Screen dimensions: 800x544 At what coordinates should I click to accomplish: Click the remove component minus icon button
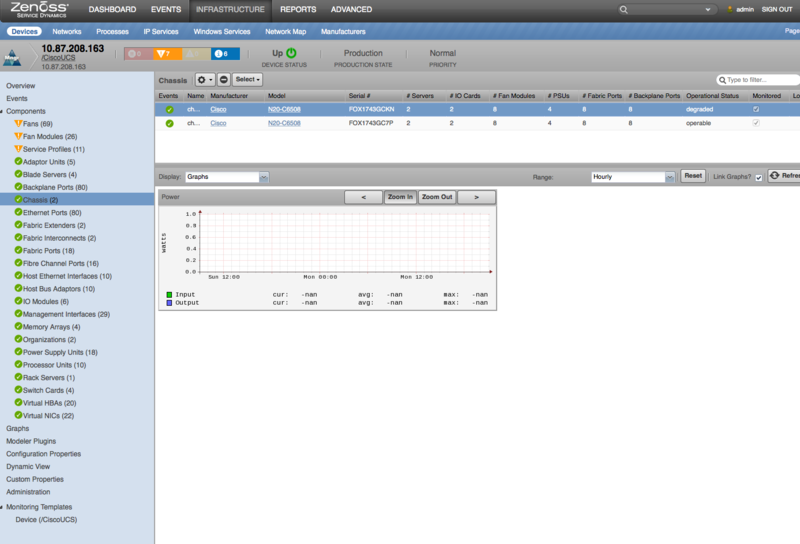(223, 80)
